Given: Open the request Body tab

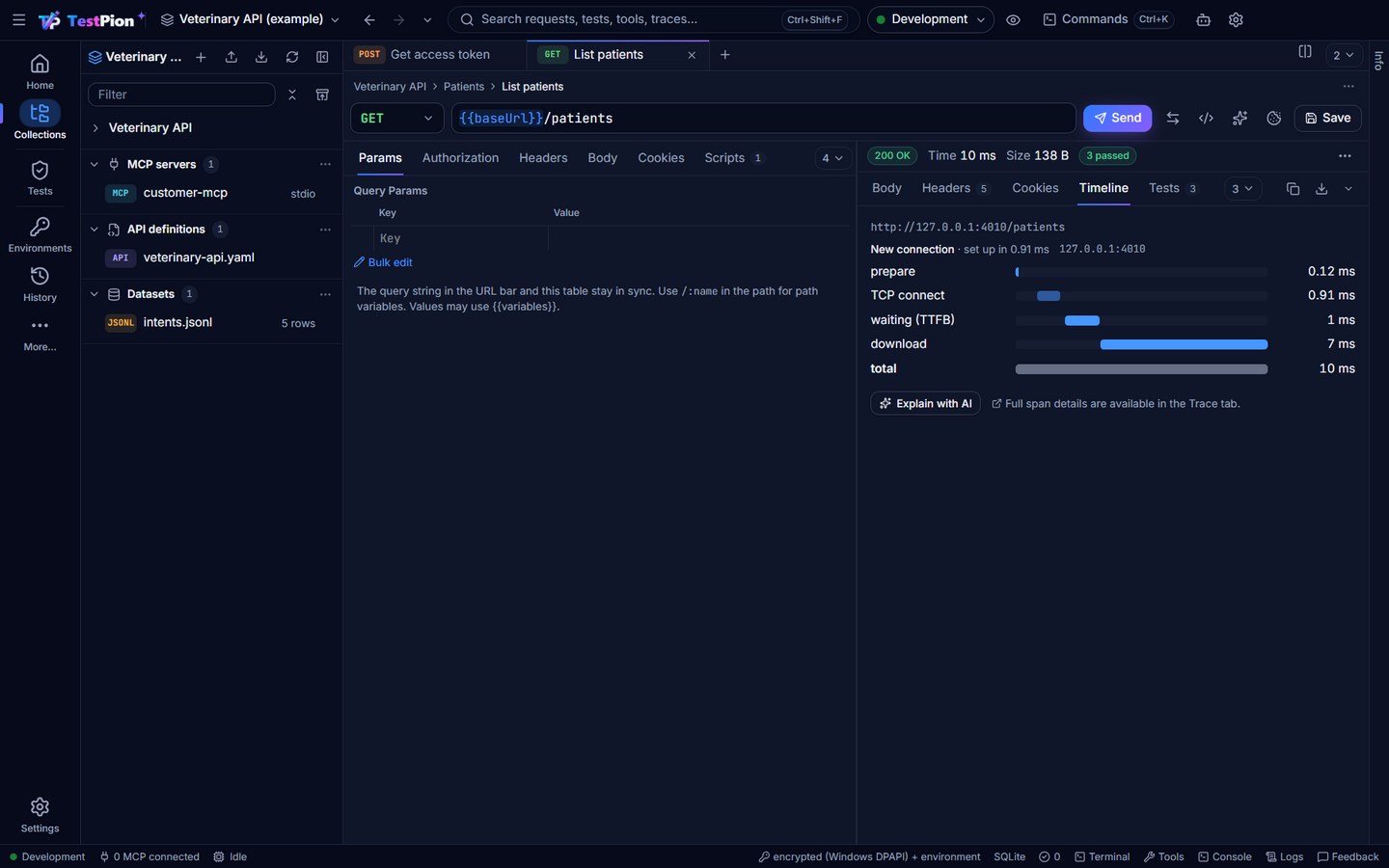Looking at the screenshot, I should coord(603,158).
